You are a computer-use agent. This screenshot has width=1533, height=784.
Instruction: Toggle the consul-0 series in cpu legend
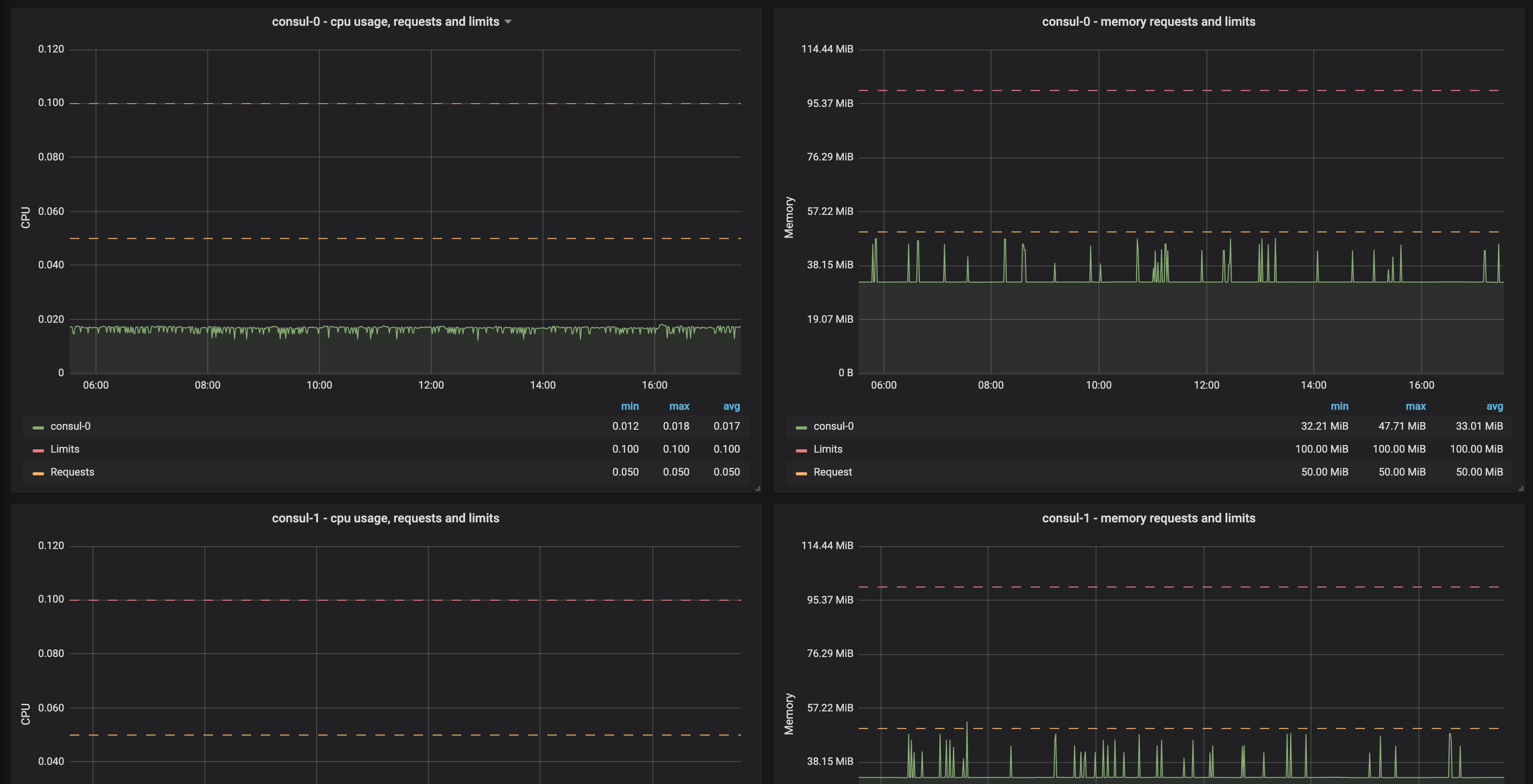click(x=70, y=426)
